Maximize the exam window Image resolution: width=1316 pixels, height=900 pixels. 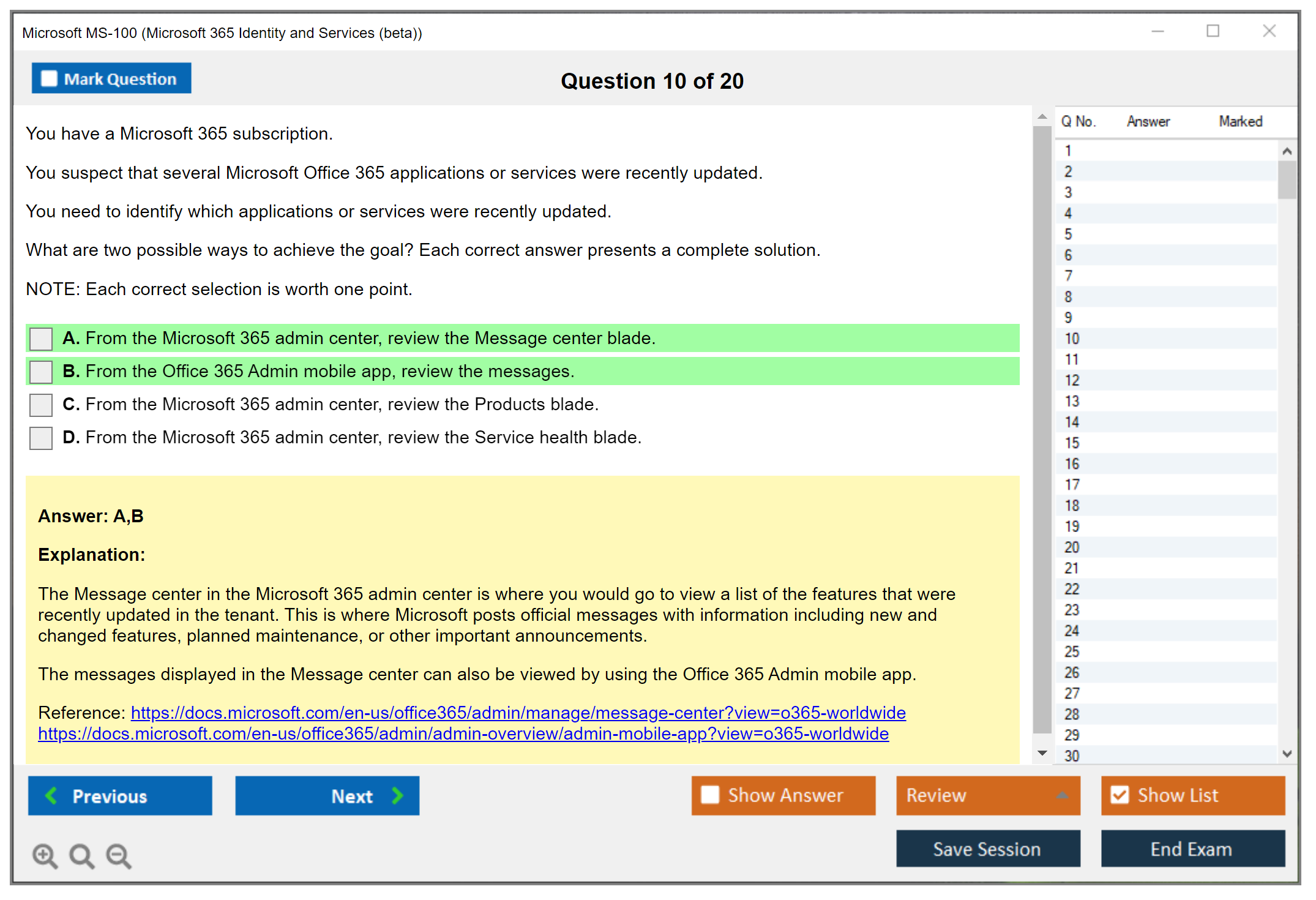tap(1213, 31)
